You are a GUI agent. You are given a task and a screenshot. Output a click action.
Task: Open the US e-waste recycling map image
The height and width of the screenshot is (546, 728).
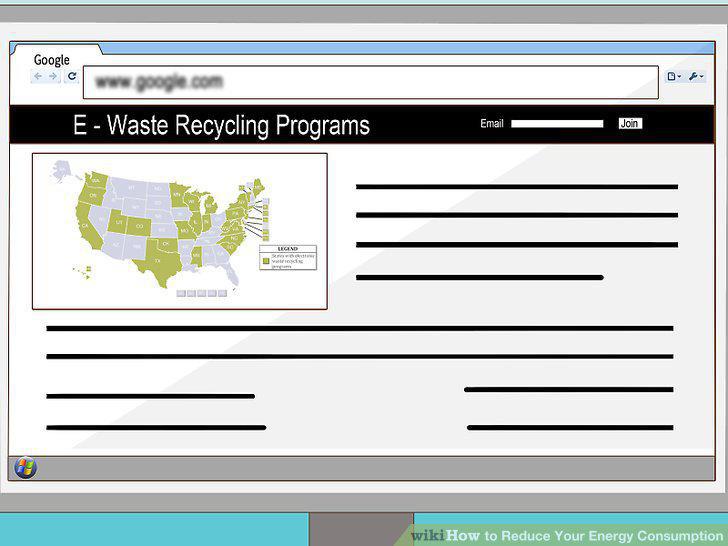pos(180,231)
